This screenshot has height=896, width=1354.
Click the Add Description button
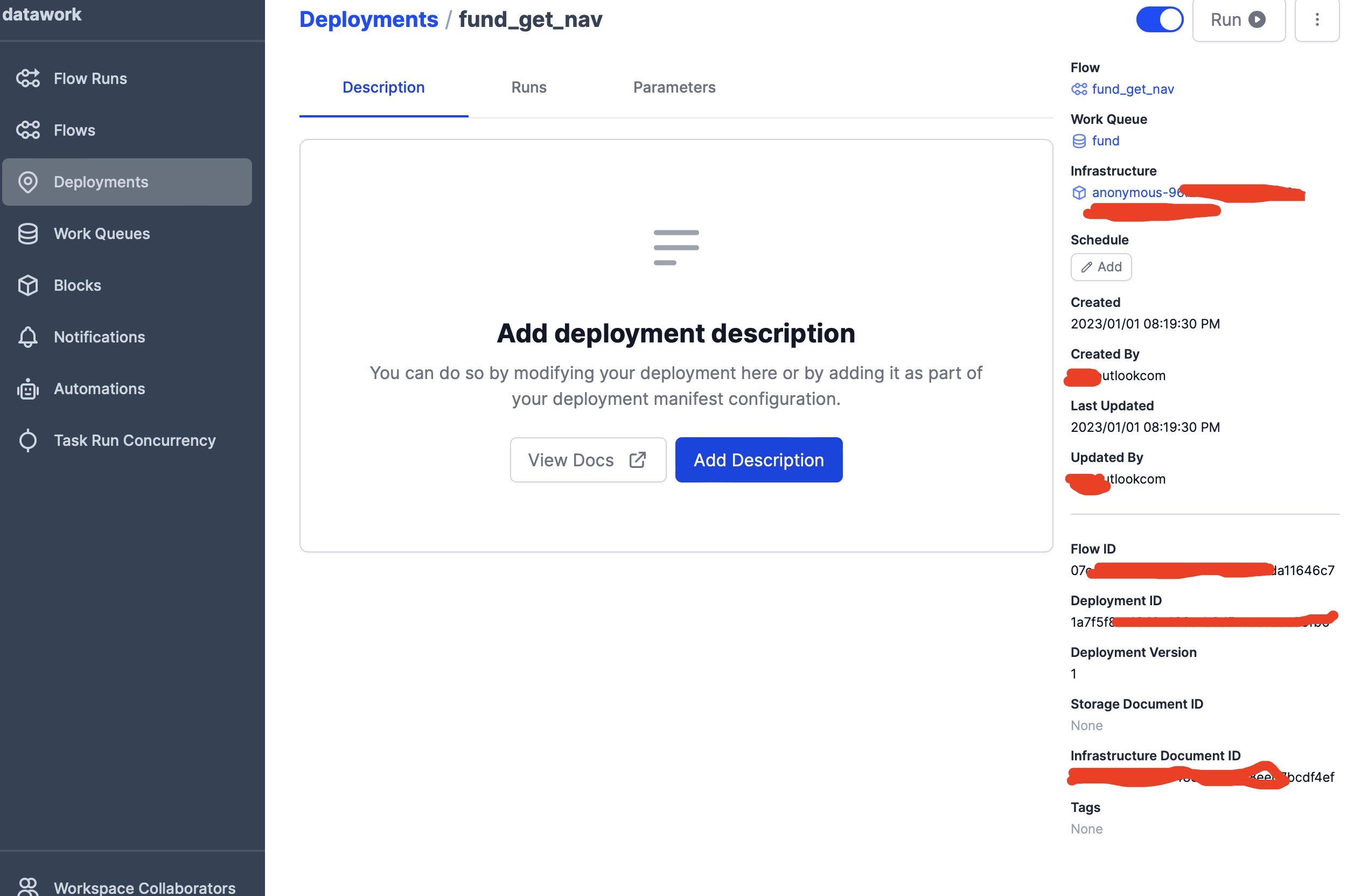(x=758, y=460)
